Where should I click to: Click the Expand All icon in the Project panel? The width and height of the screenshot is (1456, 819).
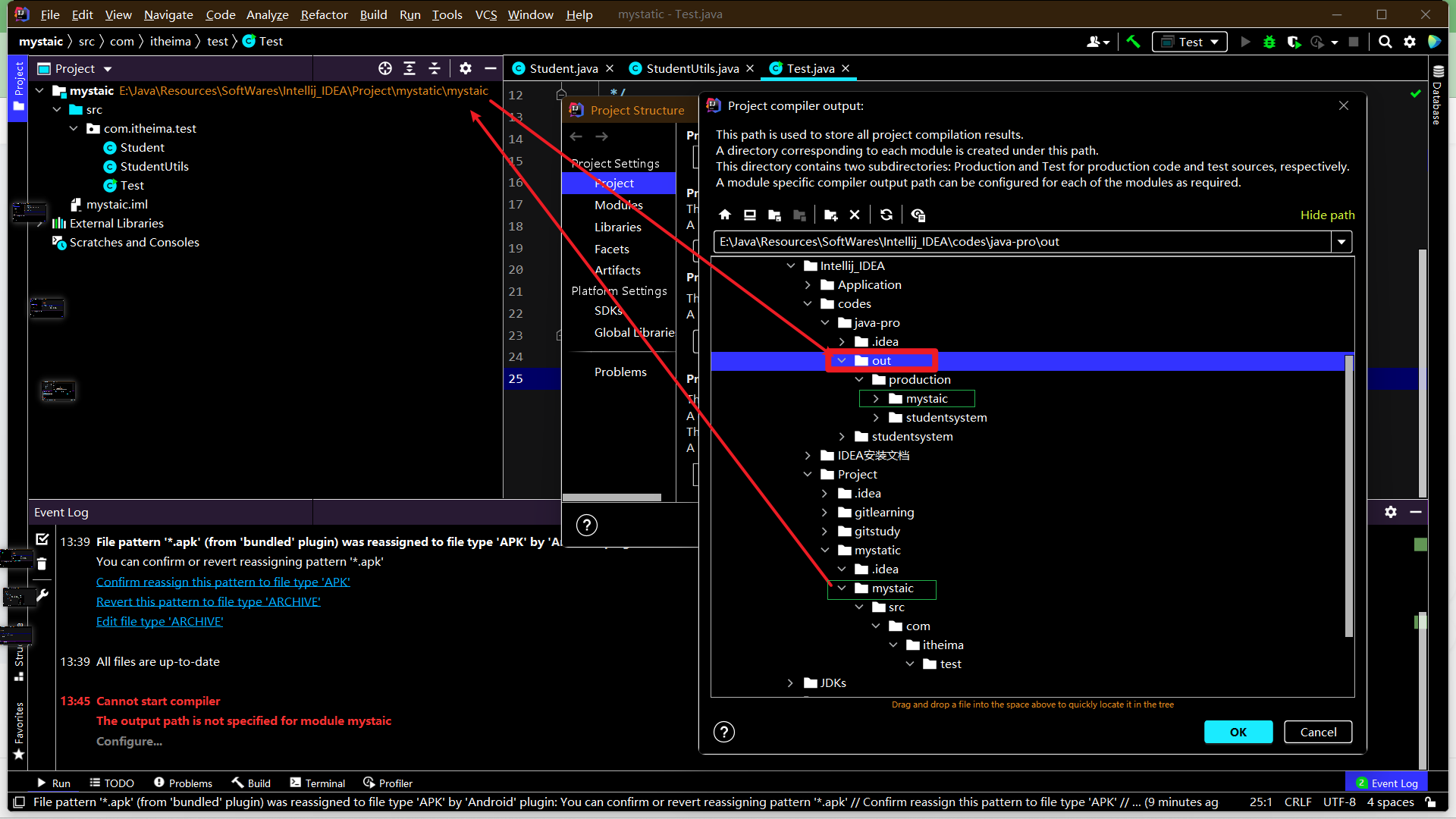click(409, 68)
